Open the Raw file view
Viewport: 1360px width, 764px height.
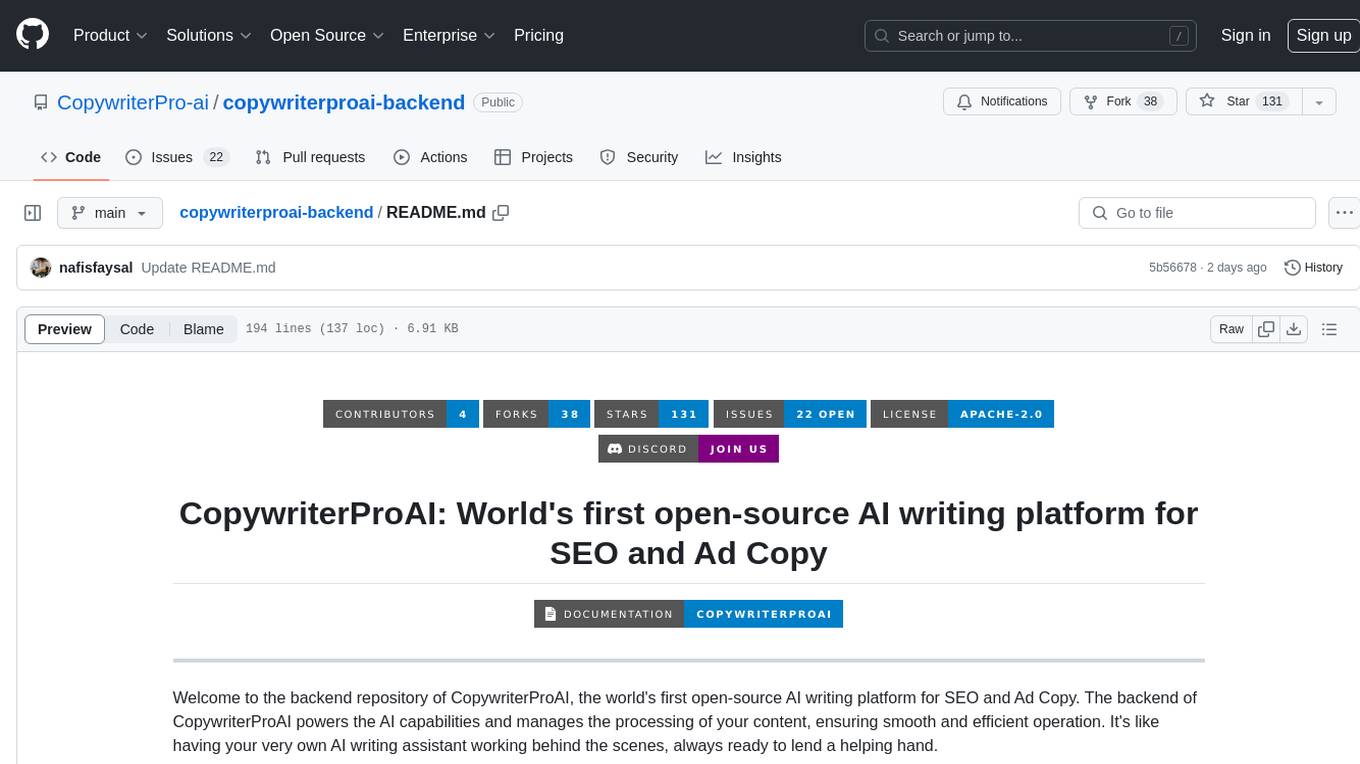(x=1231, y=329)
